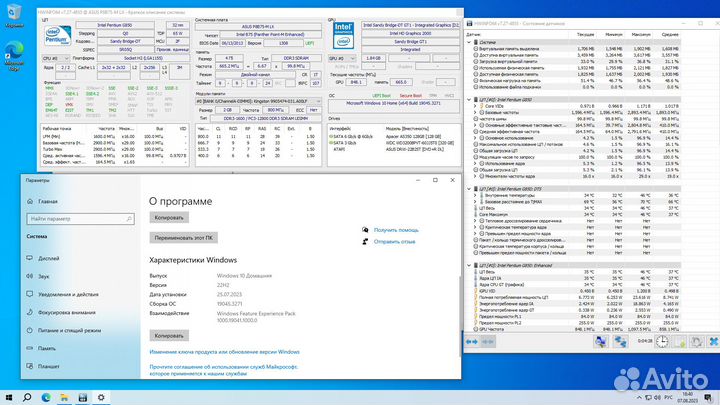This screenshot has width=720, height=405.
Task: Open the notification center tray icon
Action: pyautogui.click(x=709, y=398)
